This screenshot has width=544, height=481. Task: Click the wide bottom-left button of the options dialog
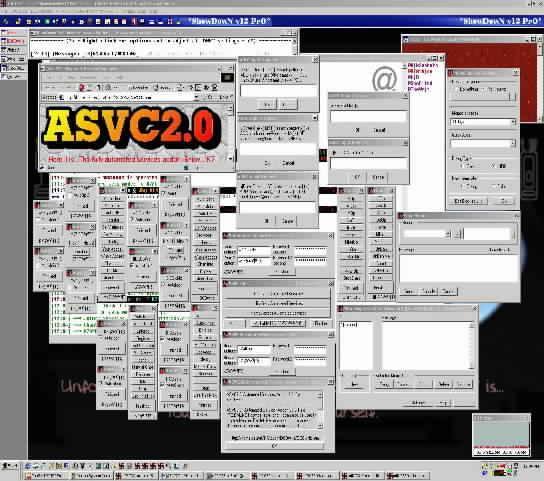468,201
